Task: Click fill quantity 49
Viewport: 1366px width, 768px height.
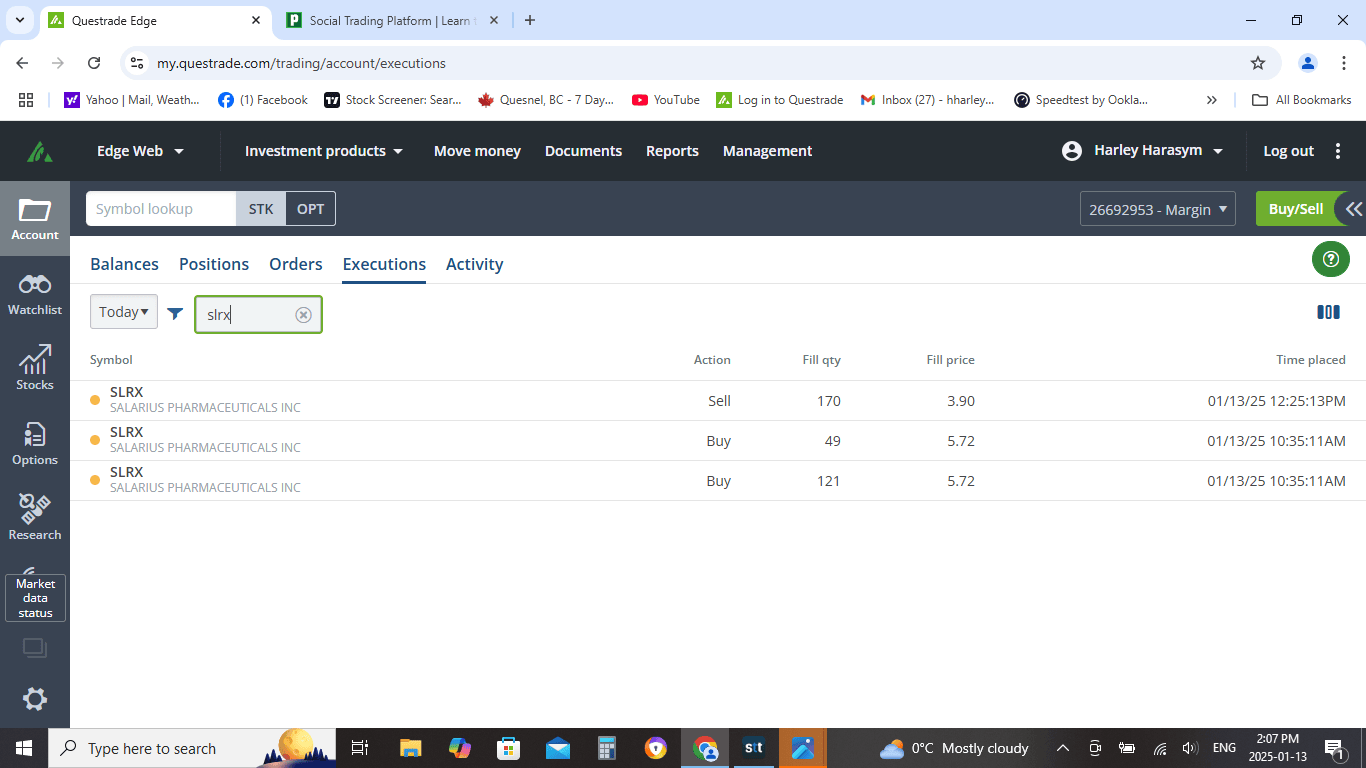Action: pyautogui.click(x=832, y=441)
